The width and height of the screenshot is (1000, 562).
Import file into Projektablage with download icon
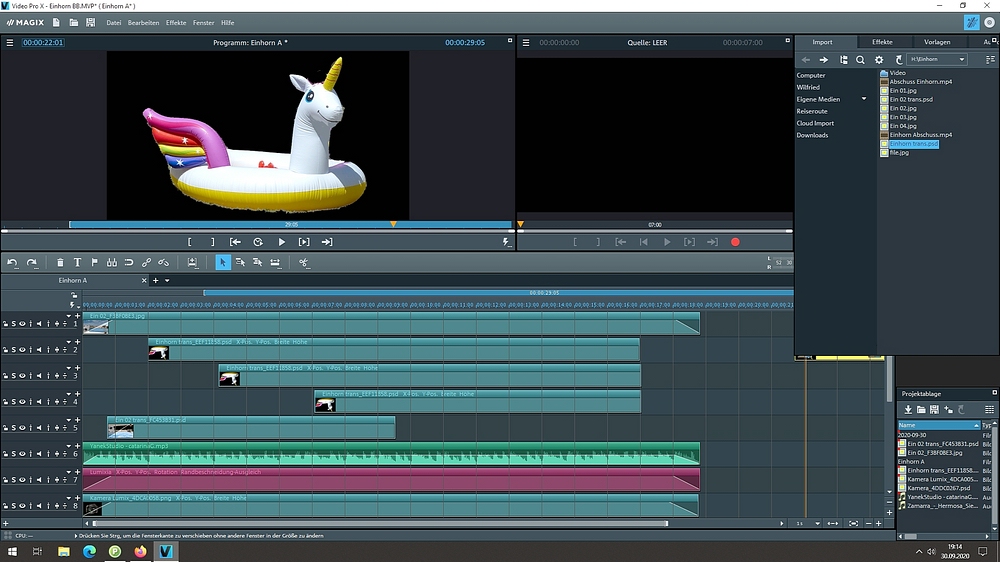(x=908, y=410)
